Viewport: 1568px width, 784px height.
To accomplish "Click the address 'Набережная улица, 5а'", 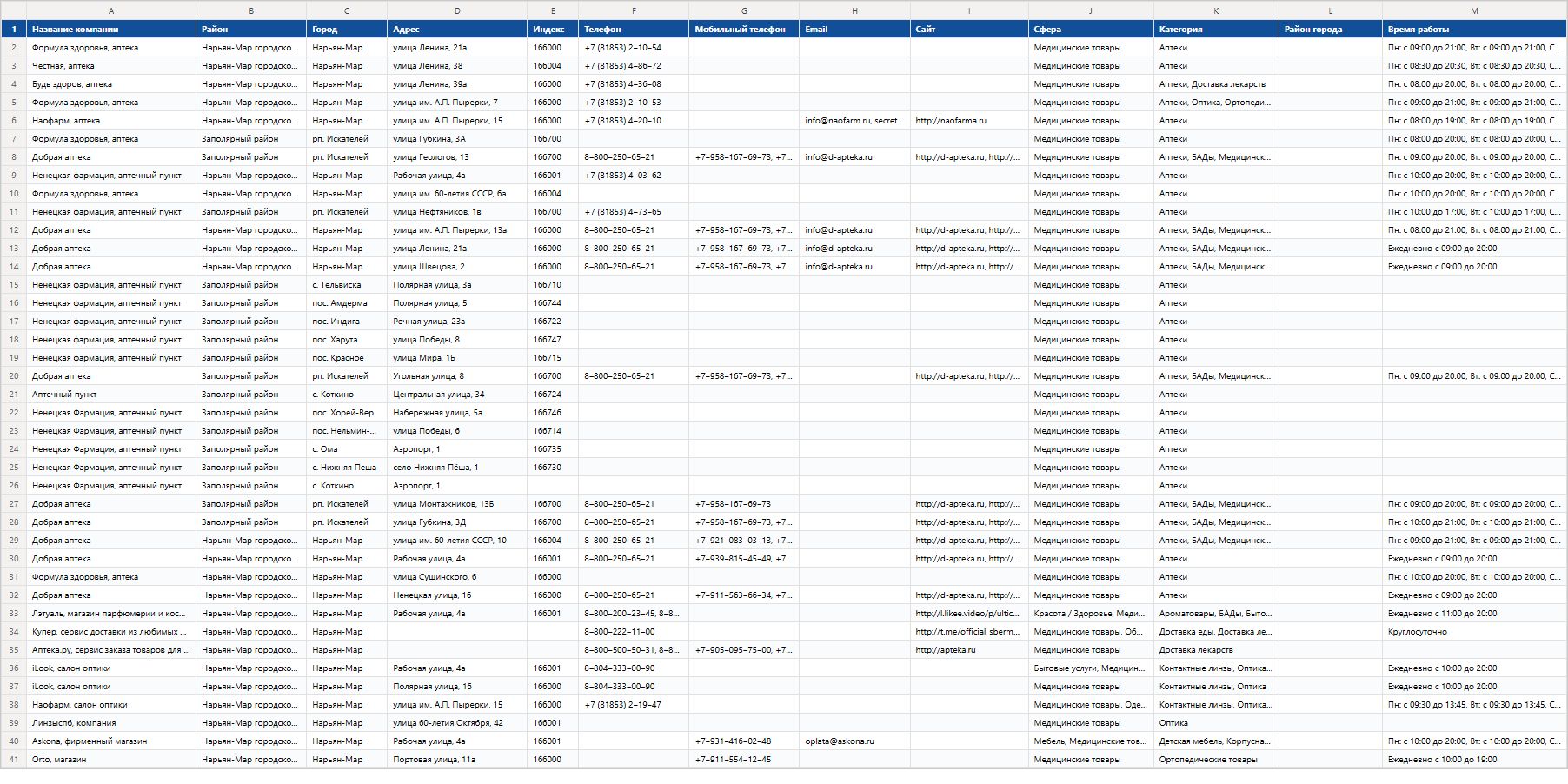I will pos(457,413).
